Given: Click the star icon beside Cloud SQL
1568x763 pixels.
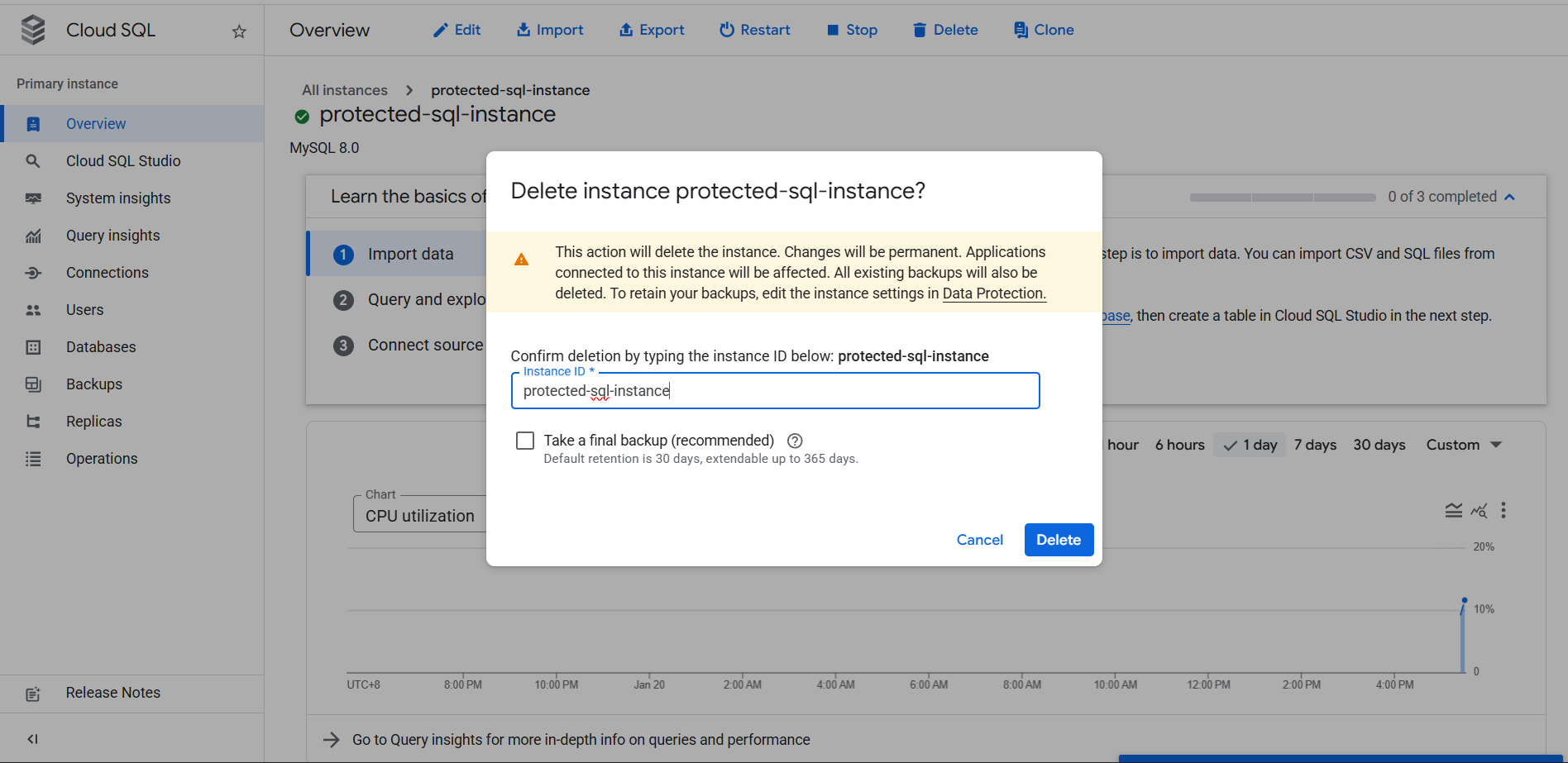Looking at the screenshot, I should pos(239,31).
